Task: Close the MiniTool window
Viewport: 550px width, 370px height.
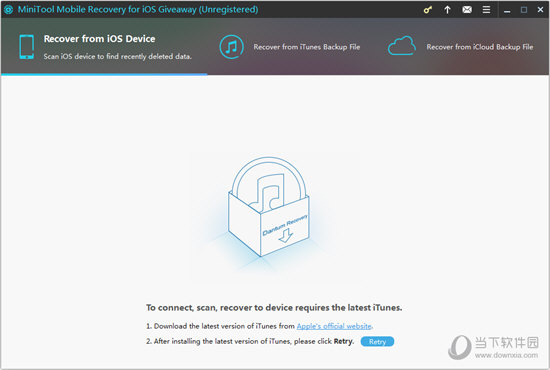Action: click(x=540, y=10)
